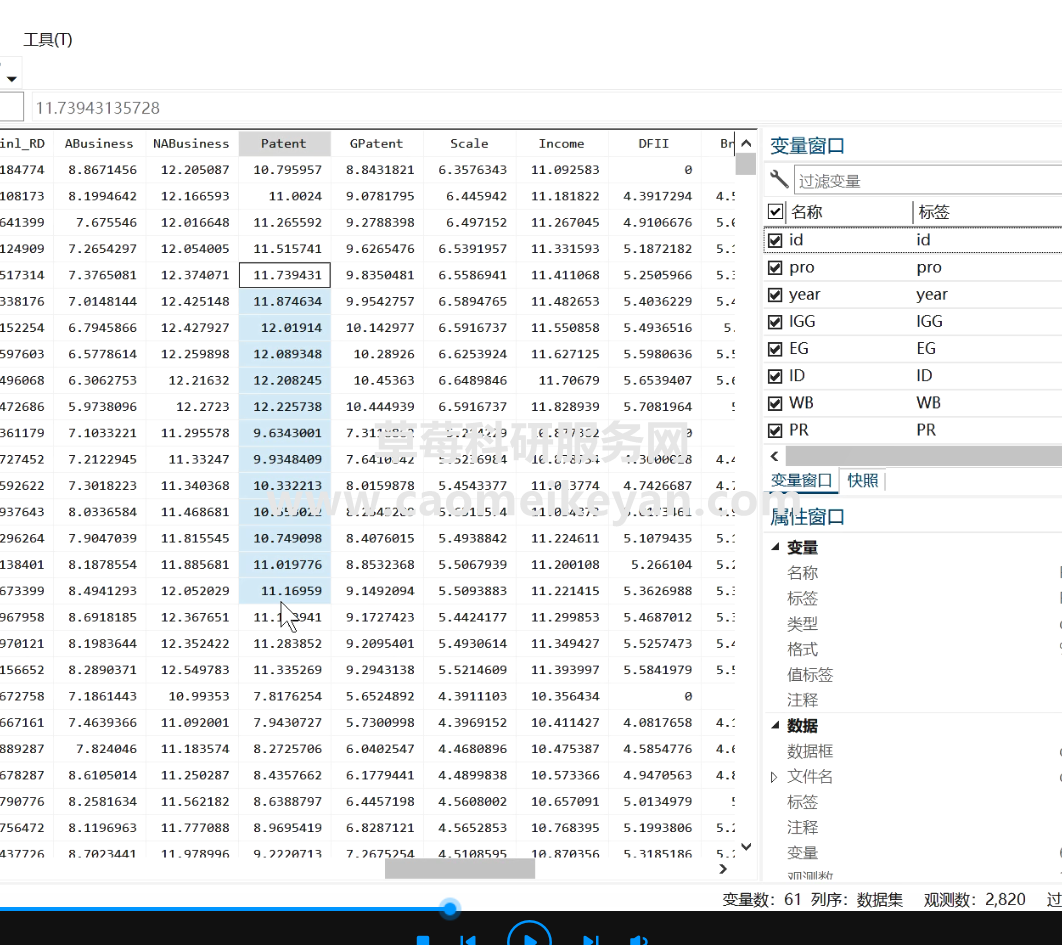Select the GPatent cell 9.8350481
Screen dimensions: 1062x945
(378, 275)
